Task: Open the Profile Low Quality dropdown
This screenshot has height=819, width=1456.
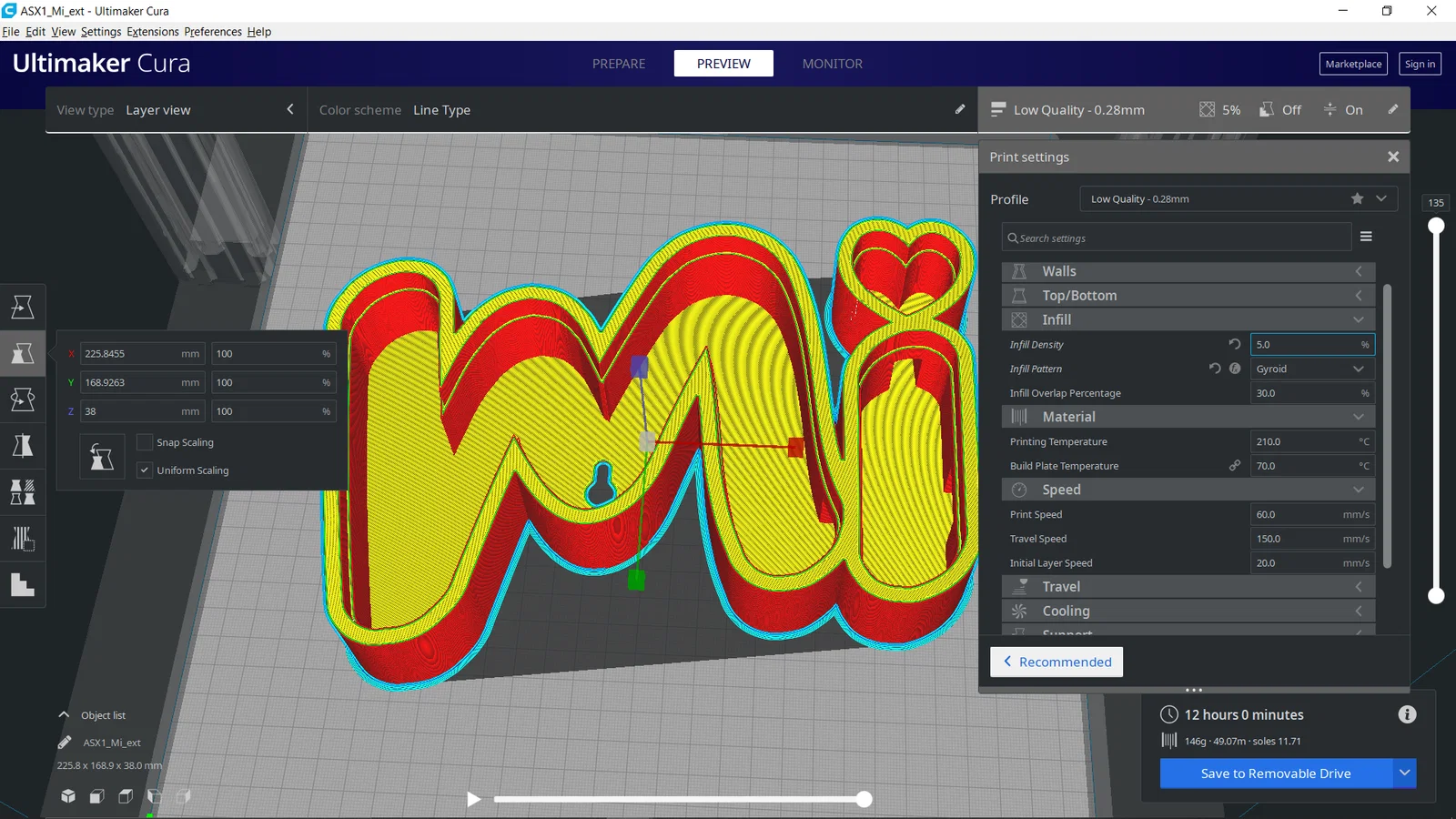Action: pos(1239,198)
